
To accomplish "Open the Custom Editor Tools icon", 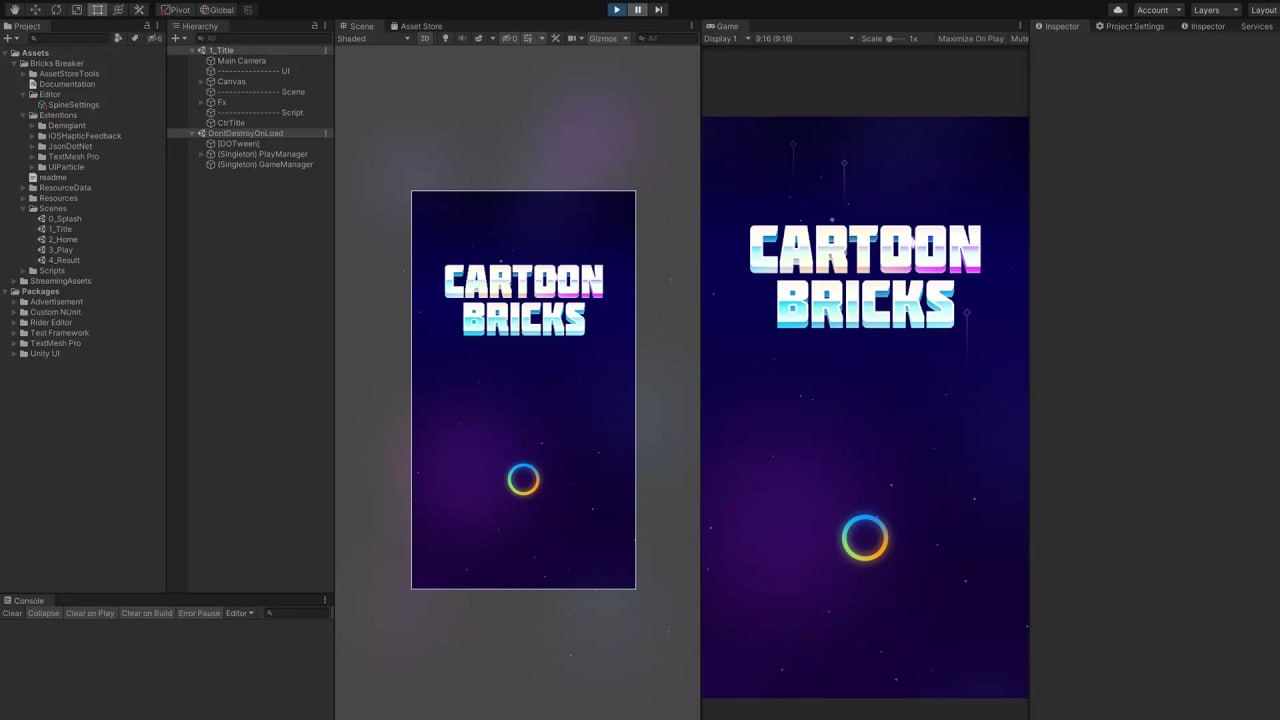I will [138, 9].
